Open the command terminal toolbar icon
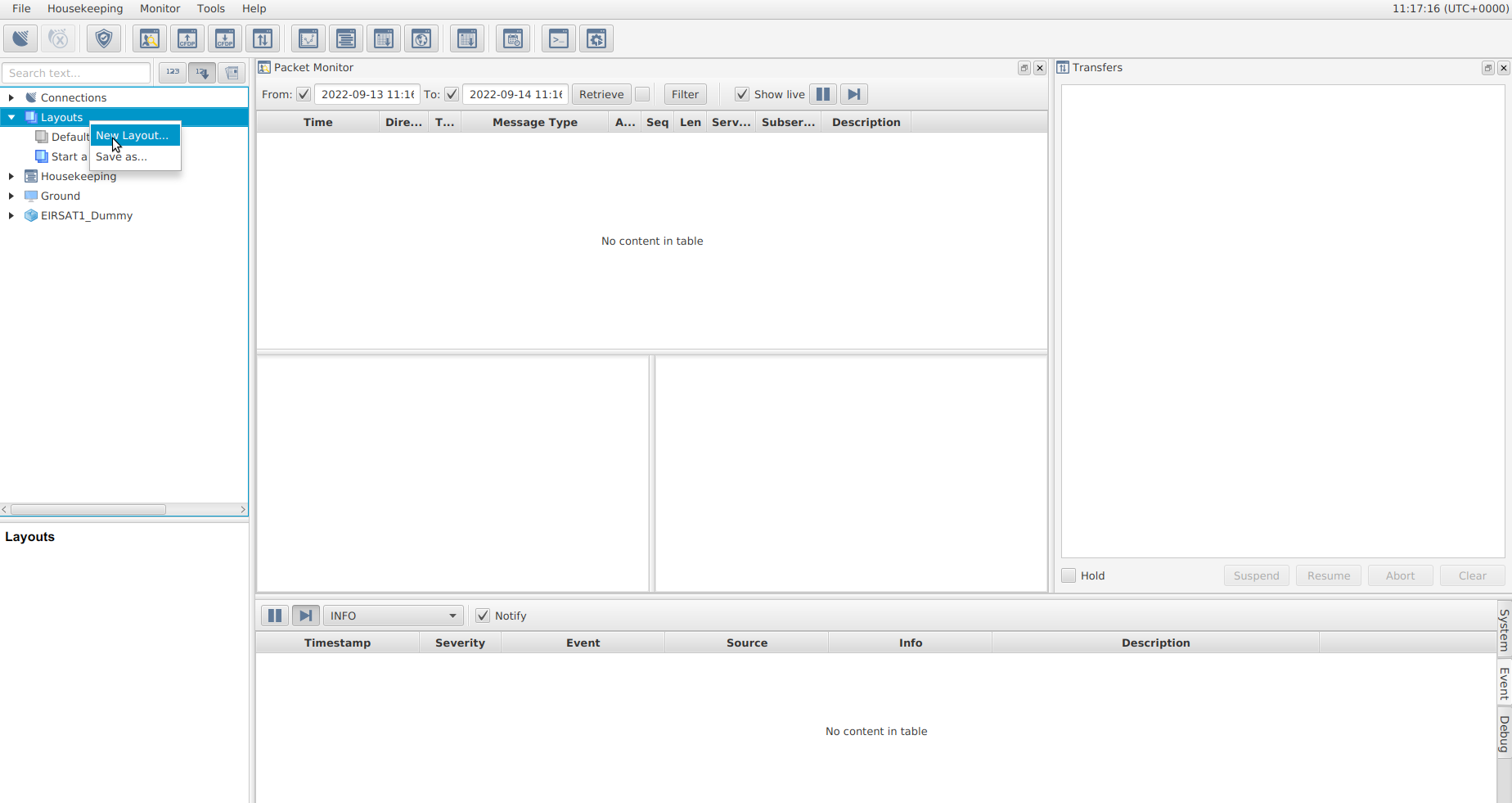1512x803 pixels. click(x=558, y=38)
